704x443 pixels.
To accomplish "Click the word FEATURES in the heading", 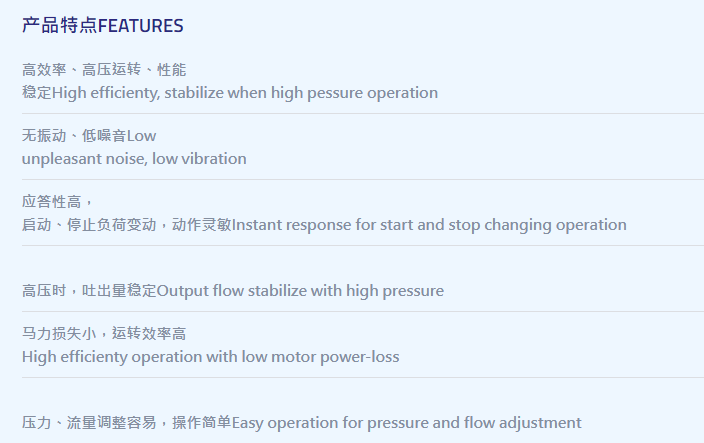I will [x=141, y=26].
